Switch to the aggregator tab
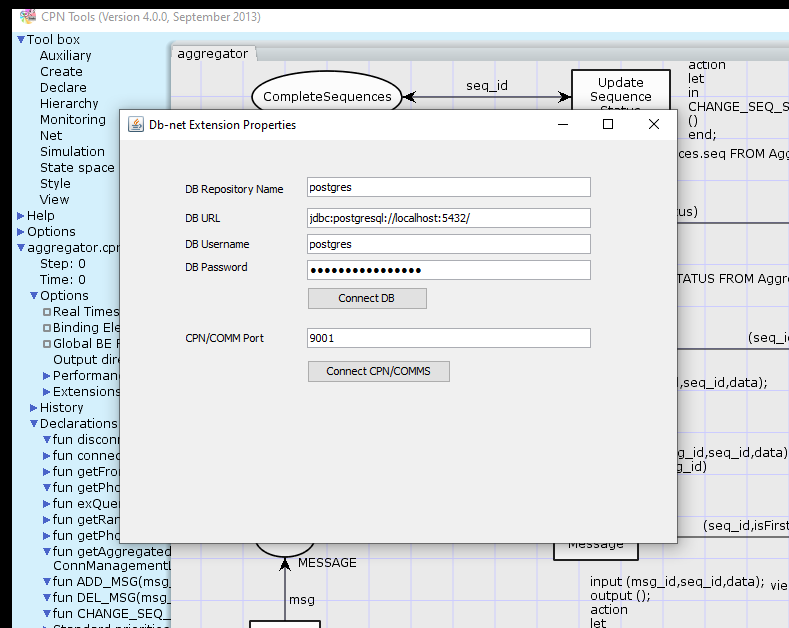The height and width of the screenshot is (628, 789). click(213, 54)
